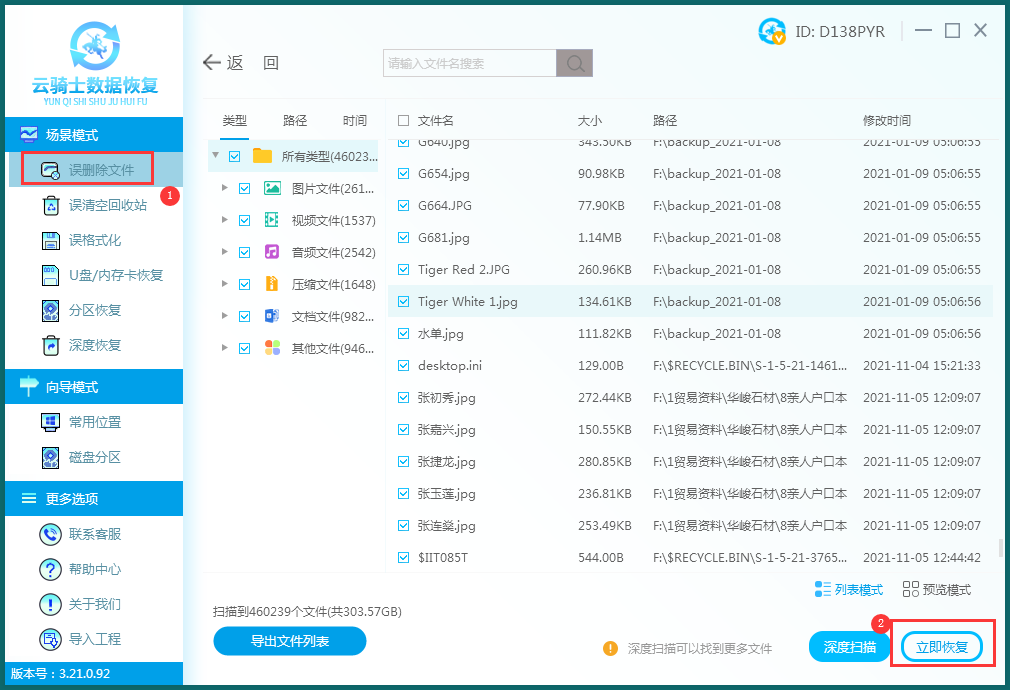Uncheck the 音频文件(2542) checkbox
The height and width of the screenshot is (690, 1010).
[244, 252]
